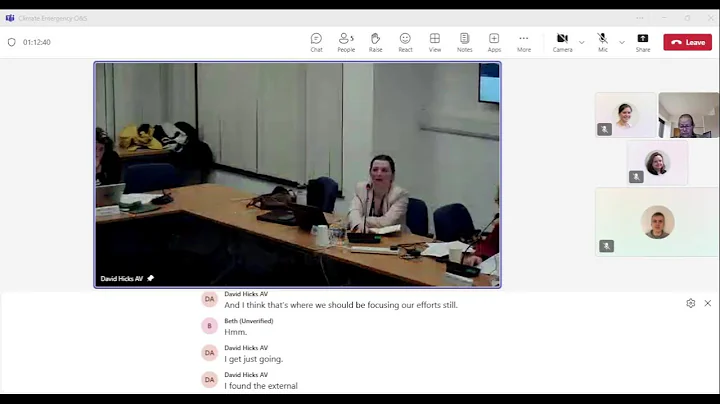Leave the meeting
This screenshot has width=720, height=404.
(x=687, y=42)
